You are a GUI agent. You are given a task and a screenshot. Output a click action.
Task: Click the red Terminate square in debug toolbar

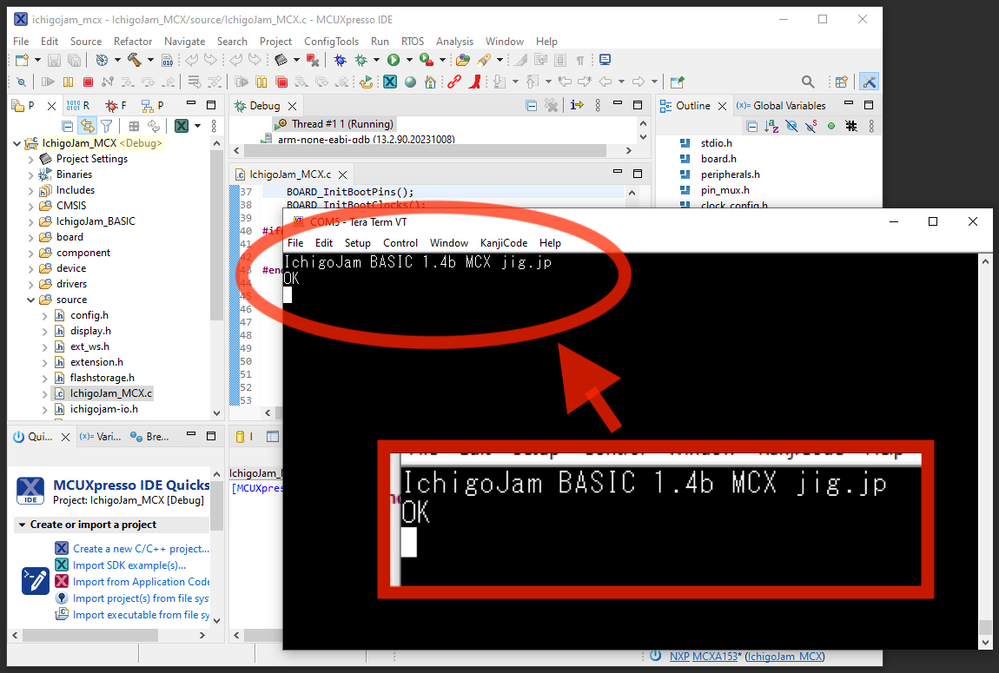point(88,82)
